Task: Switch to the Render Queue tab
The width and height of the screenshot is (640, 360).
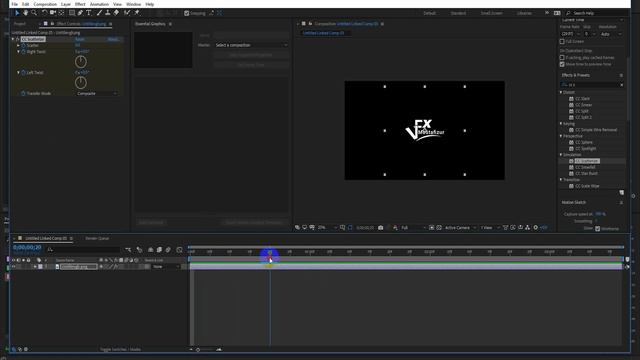Action: pyautogui.click(x=97, y=238)
